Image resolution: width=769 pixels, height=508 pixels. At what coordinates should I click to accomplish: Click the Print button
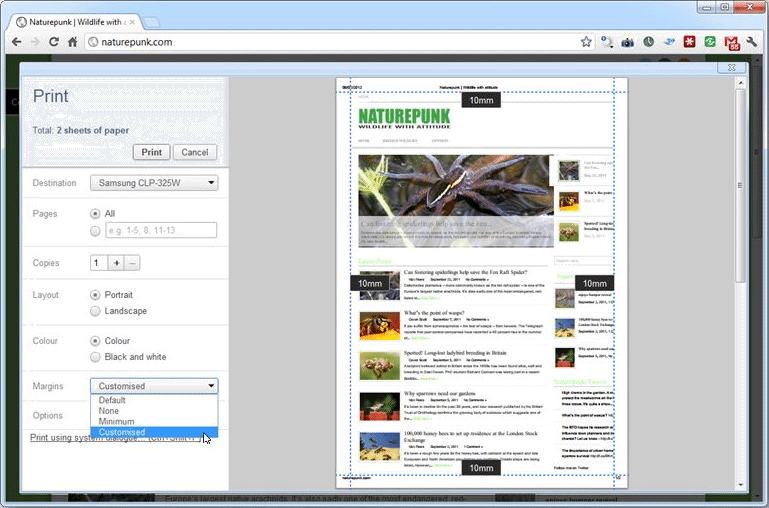pyautogui.click(x=152, y=152)
